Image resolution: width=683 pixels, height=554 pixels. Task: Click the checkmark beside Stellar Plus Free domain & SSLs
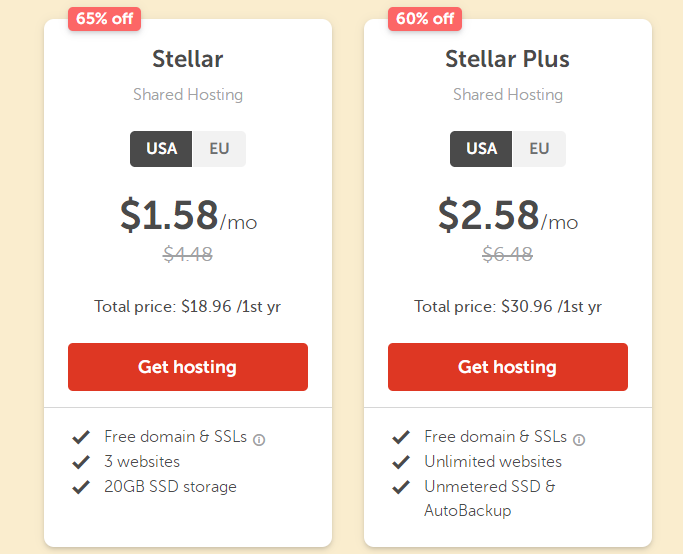point(401,437)
